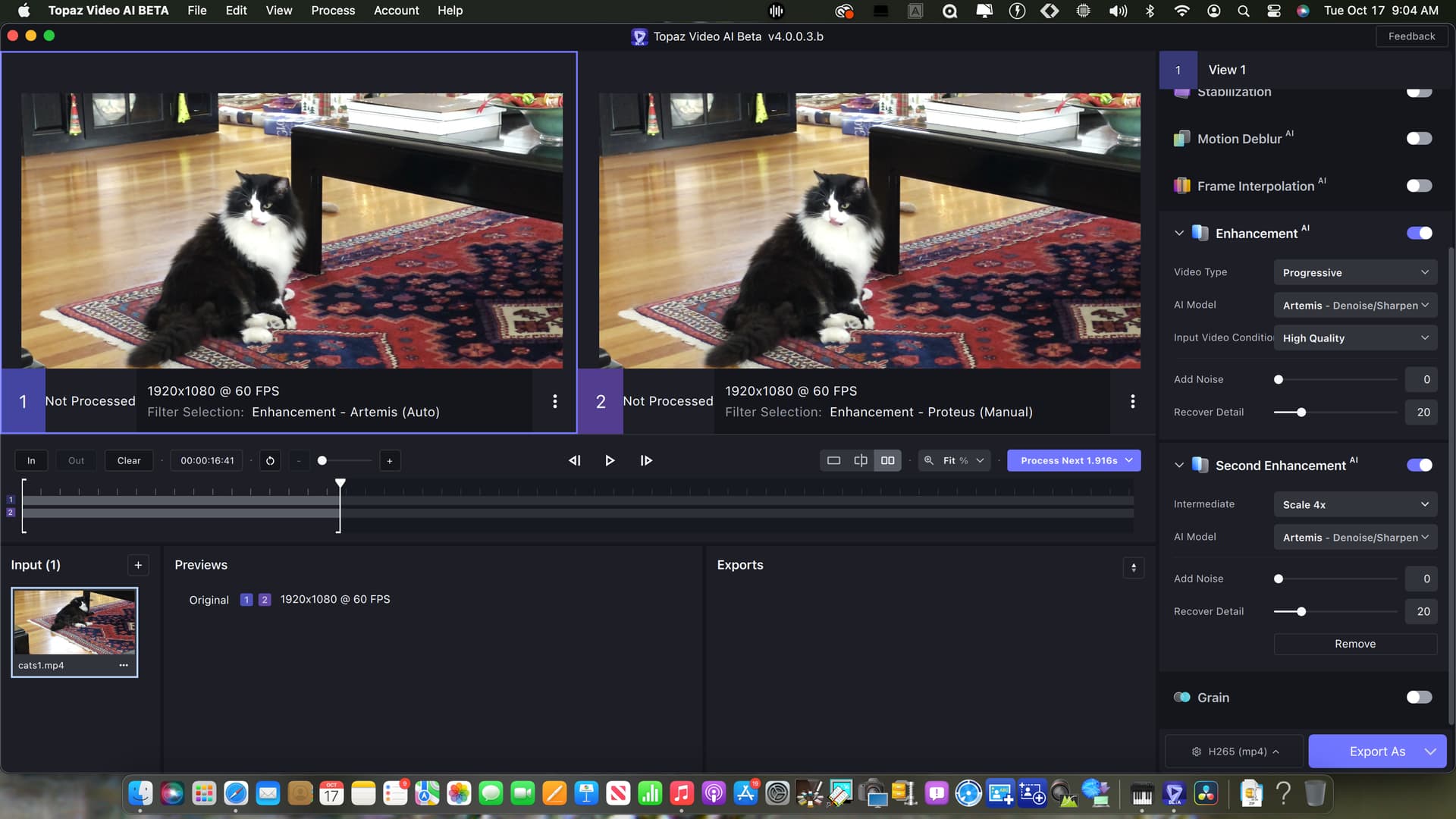This screenshot has width=1456, height=819.
Task: Play the video preview
Action: tap(610, 460)
